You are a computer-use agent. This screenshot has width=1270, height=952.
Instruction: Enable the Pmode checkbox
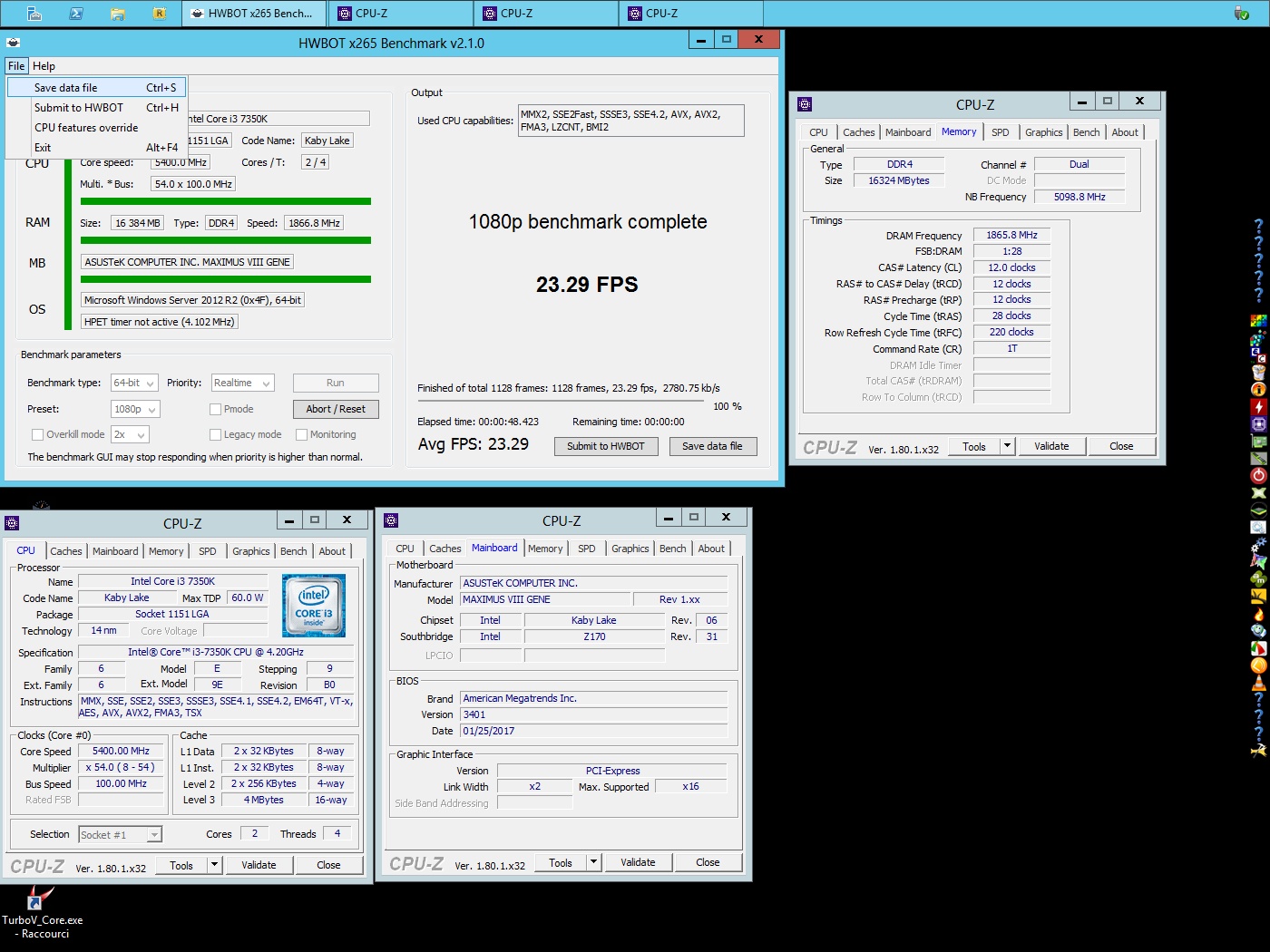tap(215, 409)
